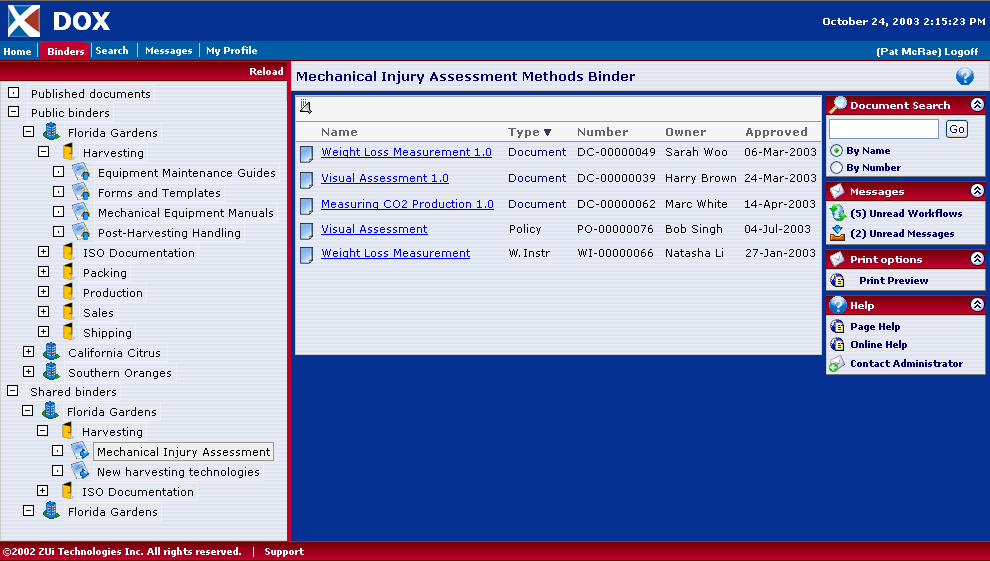The width and height of the screenshot is (990, 561).
Task: Open (5) Unread Workflows link
Action: (906, 213)
